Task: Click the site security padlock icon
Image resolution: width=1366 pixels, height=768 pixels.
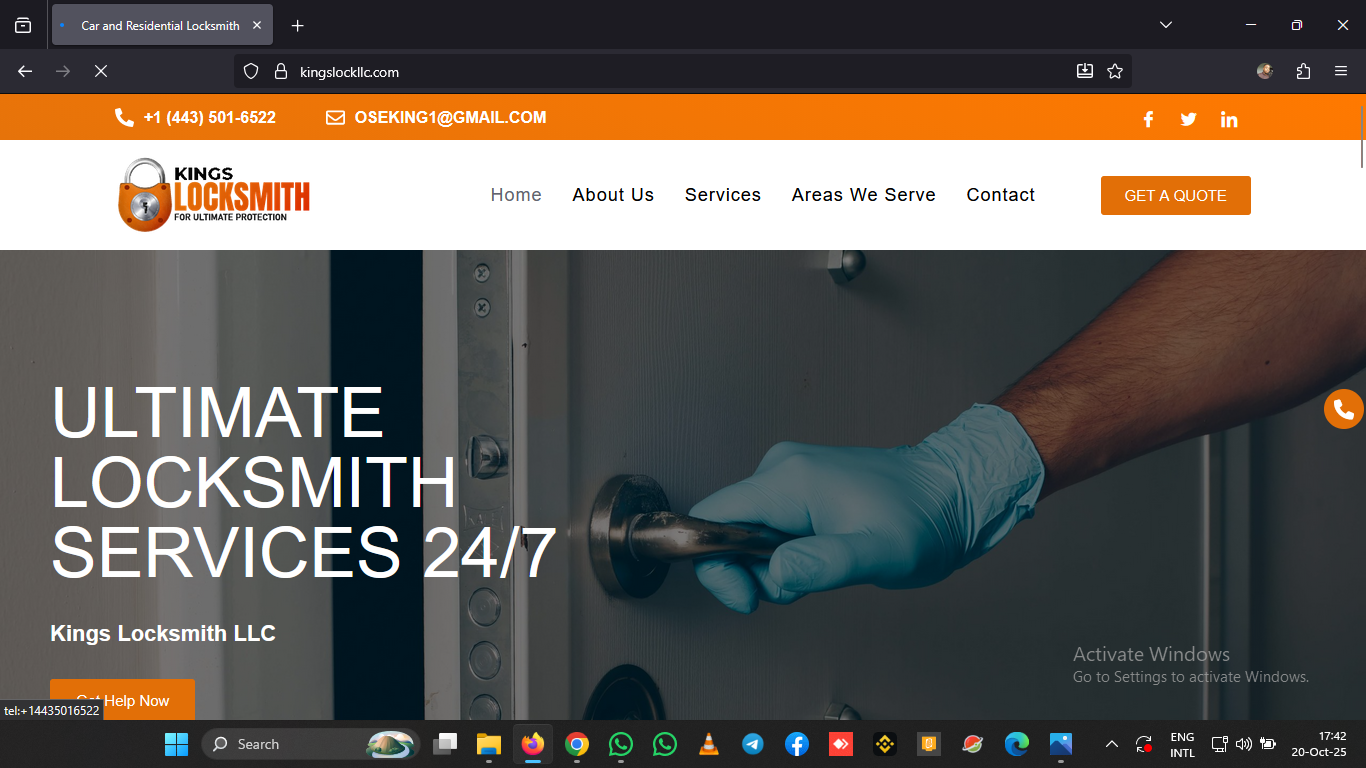Action: click(280, 71)
